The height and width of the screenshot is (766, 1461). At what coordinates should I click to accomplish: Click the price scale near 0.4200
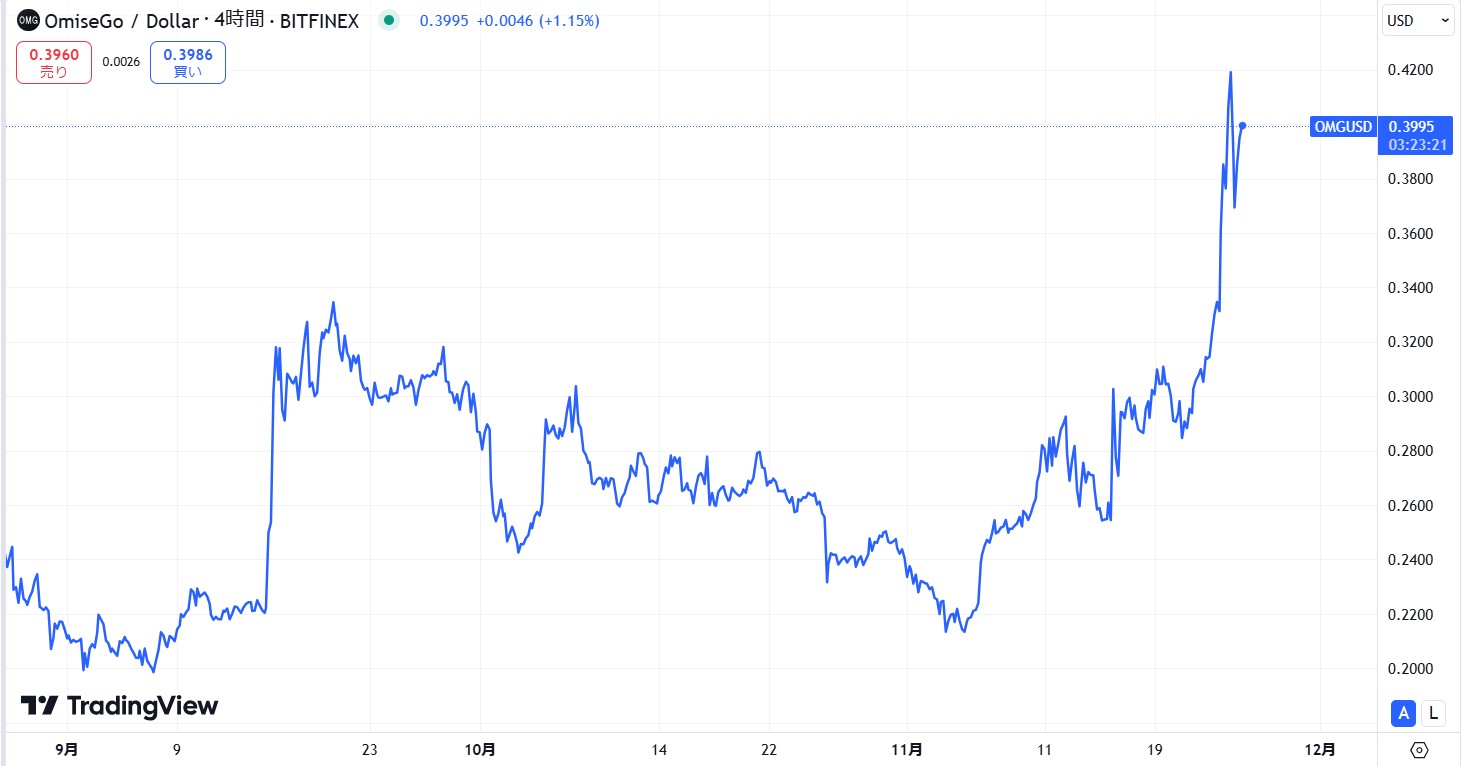[x=1411, y=69]
